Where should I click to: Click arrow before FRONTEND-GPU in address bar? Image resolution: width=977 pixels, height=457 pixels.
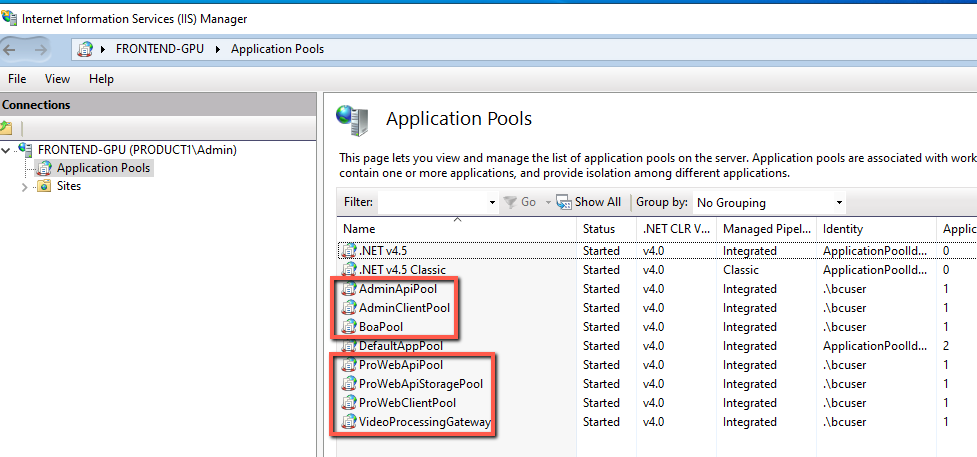click(103, 49)
